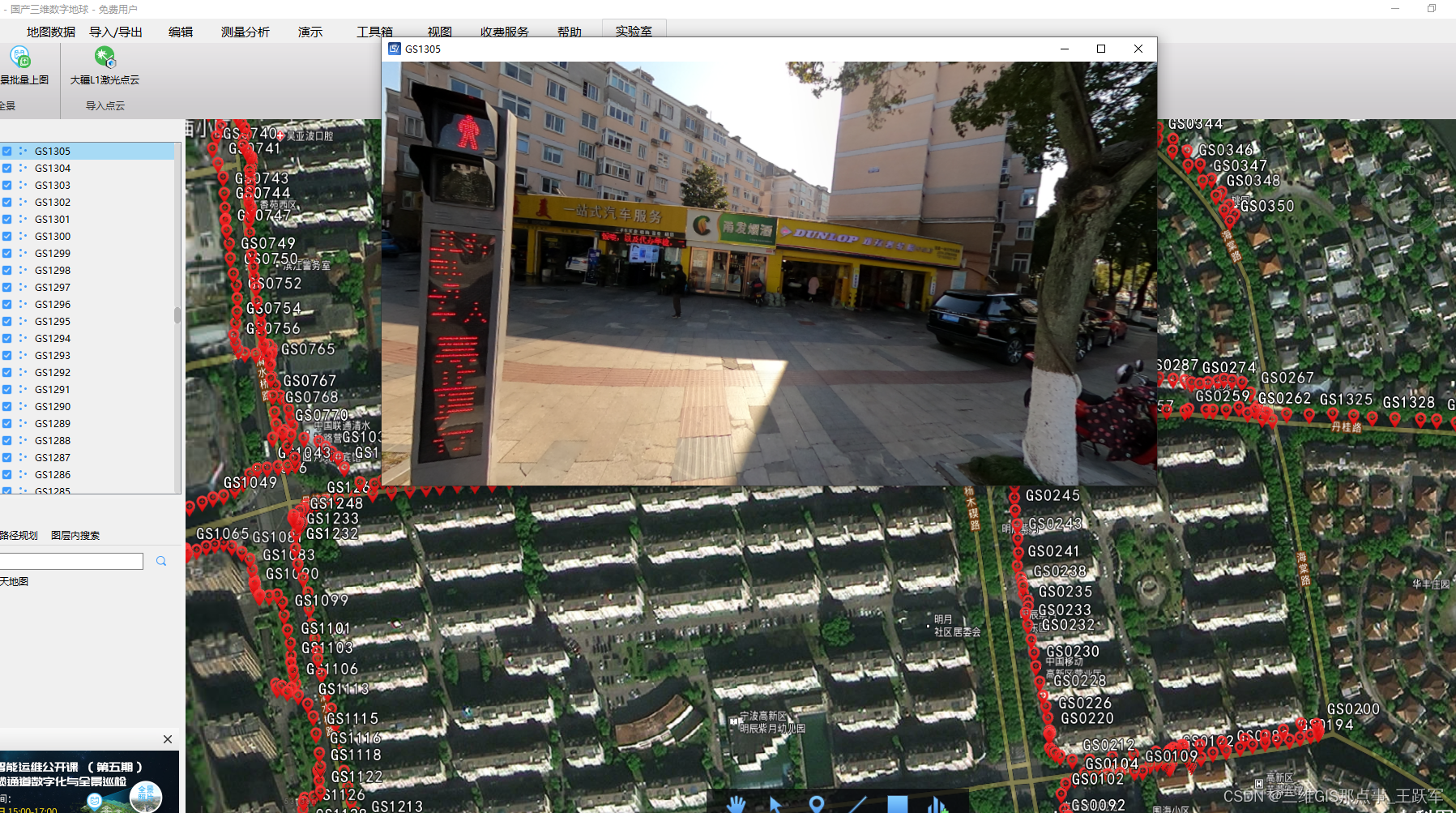Click the GS1065 map marker label
This screenshot has height=813, width=1456.
(x=223, y=534)
